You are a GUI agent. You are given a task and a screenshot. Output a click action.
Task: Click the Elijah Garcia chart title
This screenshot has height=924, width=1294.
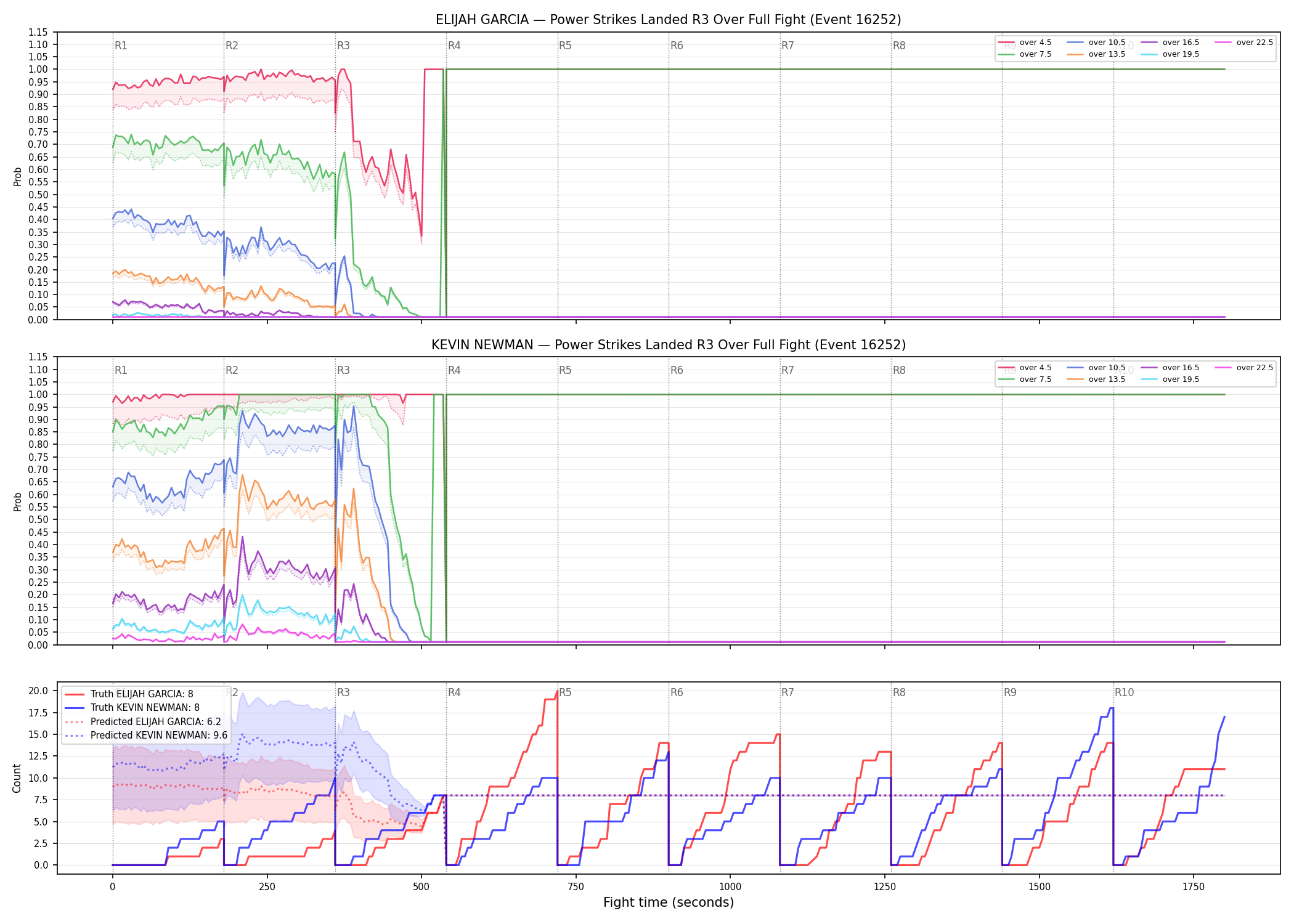pos(669,20)
